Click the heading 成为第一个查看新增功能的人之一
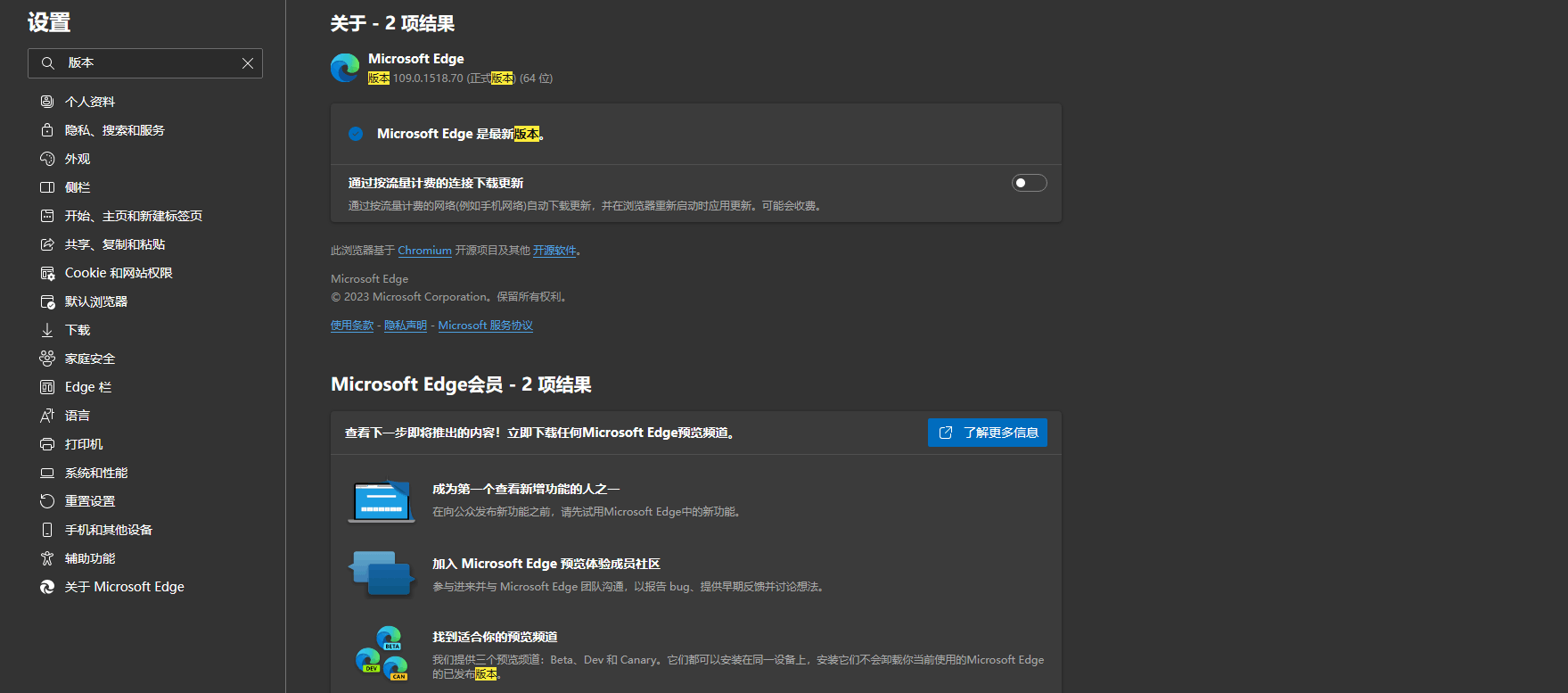The image size is (1568, 693). [526, 489]
